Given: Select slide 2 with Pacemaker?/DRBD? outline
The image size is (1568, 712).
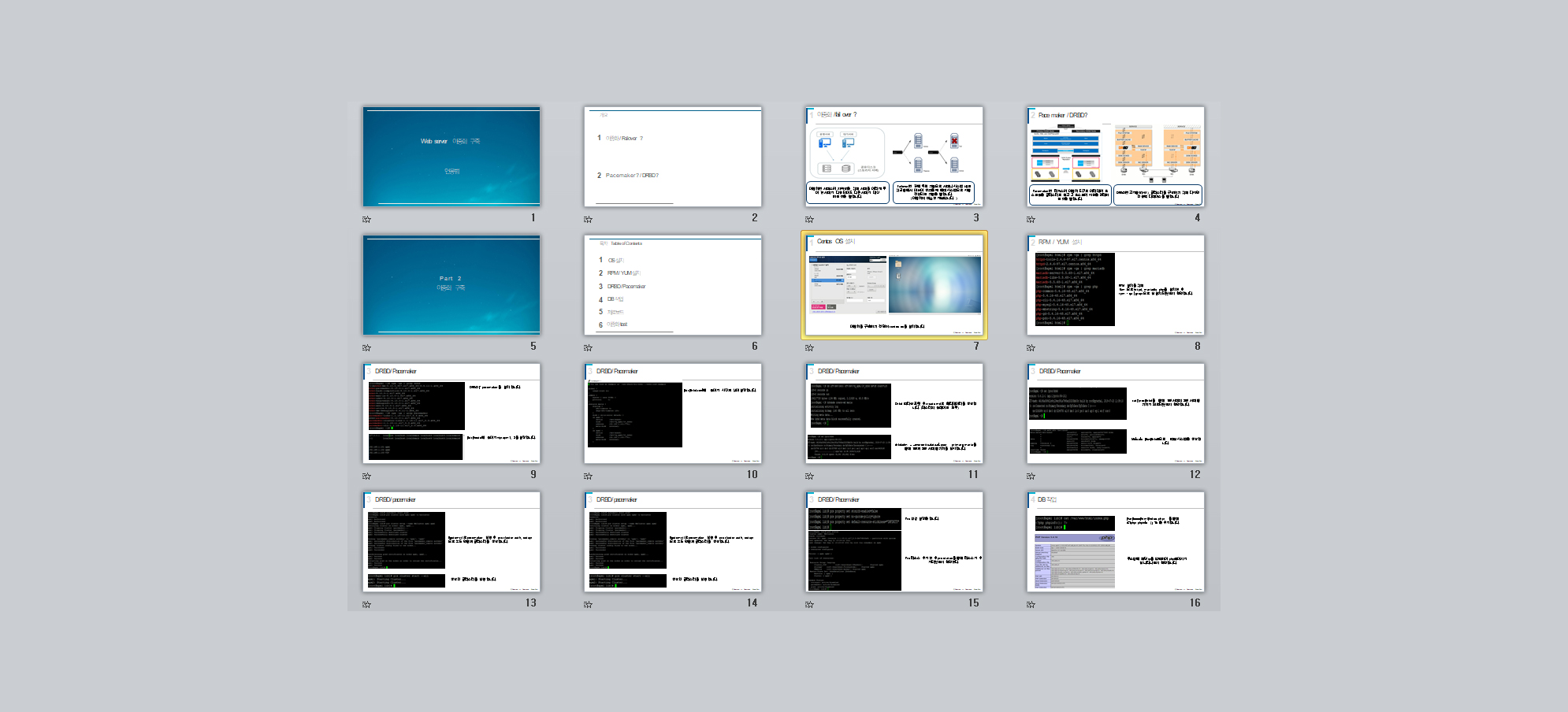Looking at the screenshot, I should (x=673, y=157).
